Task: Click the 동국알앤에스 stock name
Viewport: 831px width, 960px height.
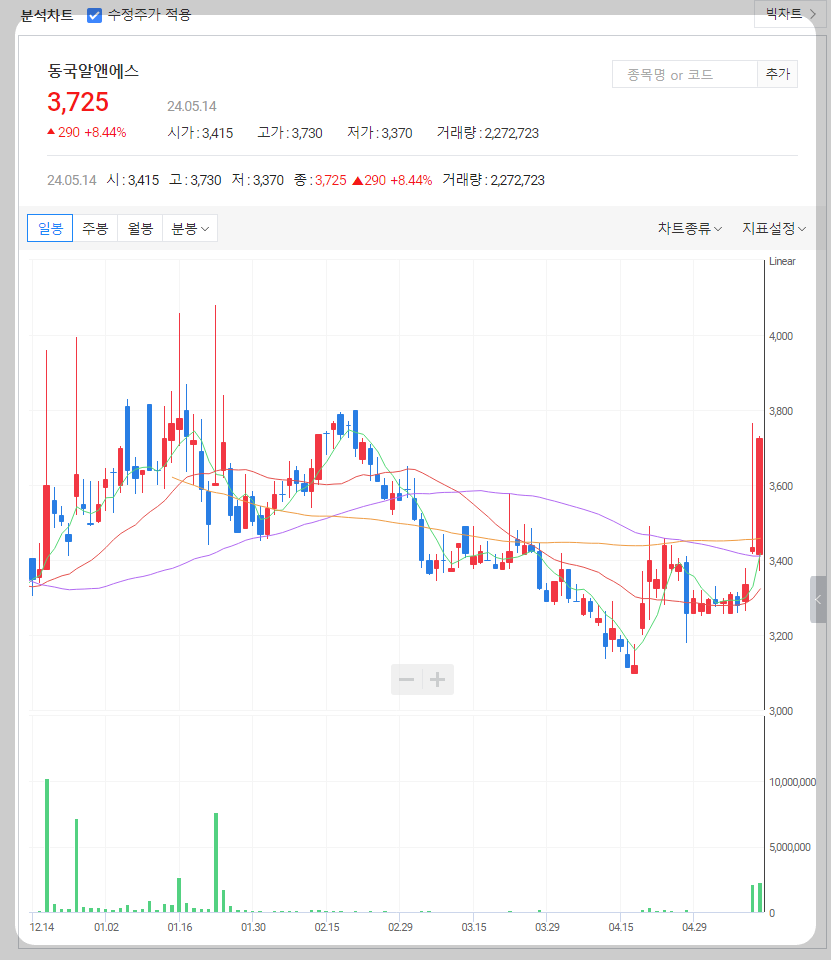Action: (93, 71)
